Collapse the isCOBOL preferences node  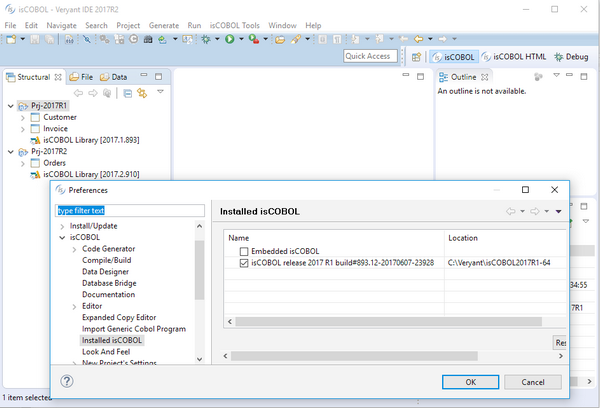(x=62, y=237)
